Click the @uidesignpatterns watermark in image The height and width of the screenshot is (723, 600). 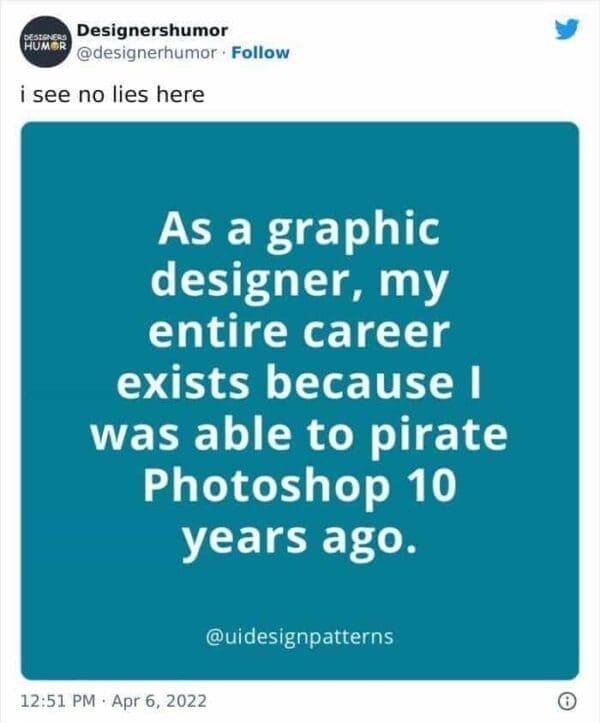[299, 634]
